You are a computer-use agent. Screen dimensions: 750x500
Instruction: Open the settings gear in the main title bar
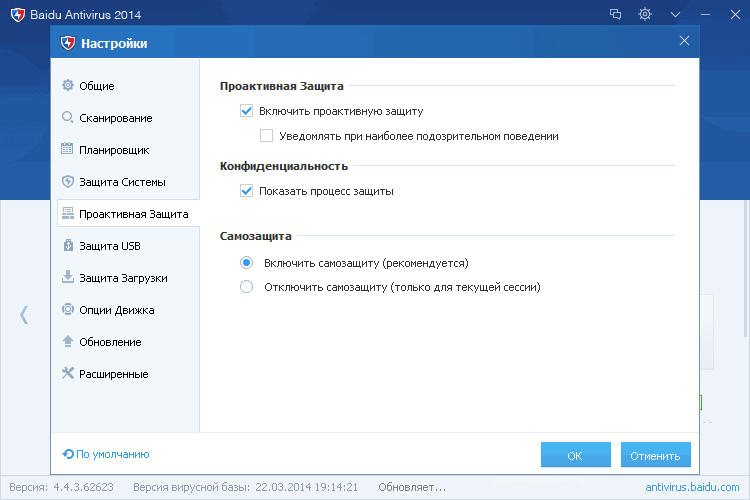(x=645, y=14)
